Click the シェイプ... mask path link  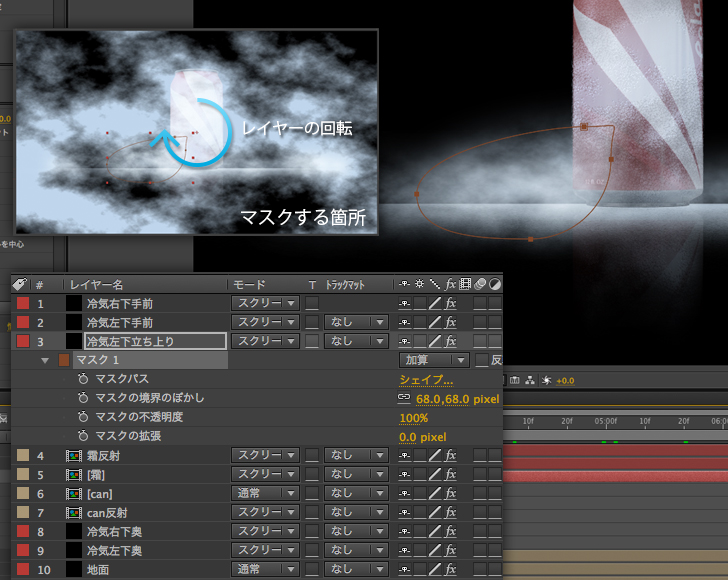pyautogui.click(x=426, y=380)
